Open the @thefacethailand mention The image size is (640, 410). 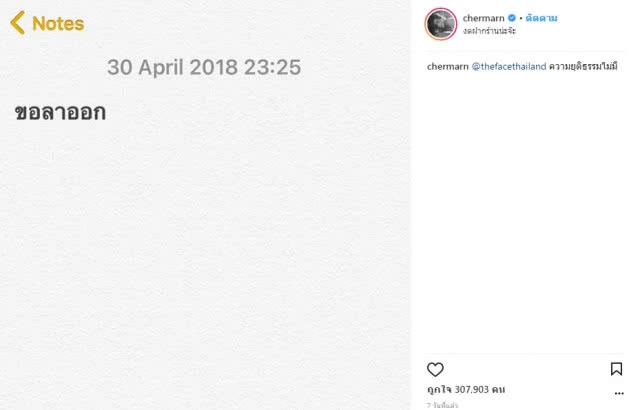pyautogui.click(x=508, y=67)
